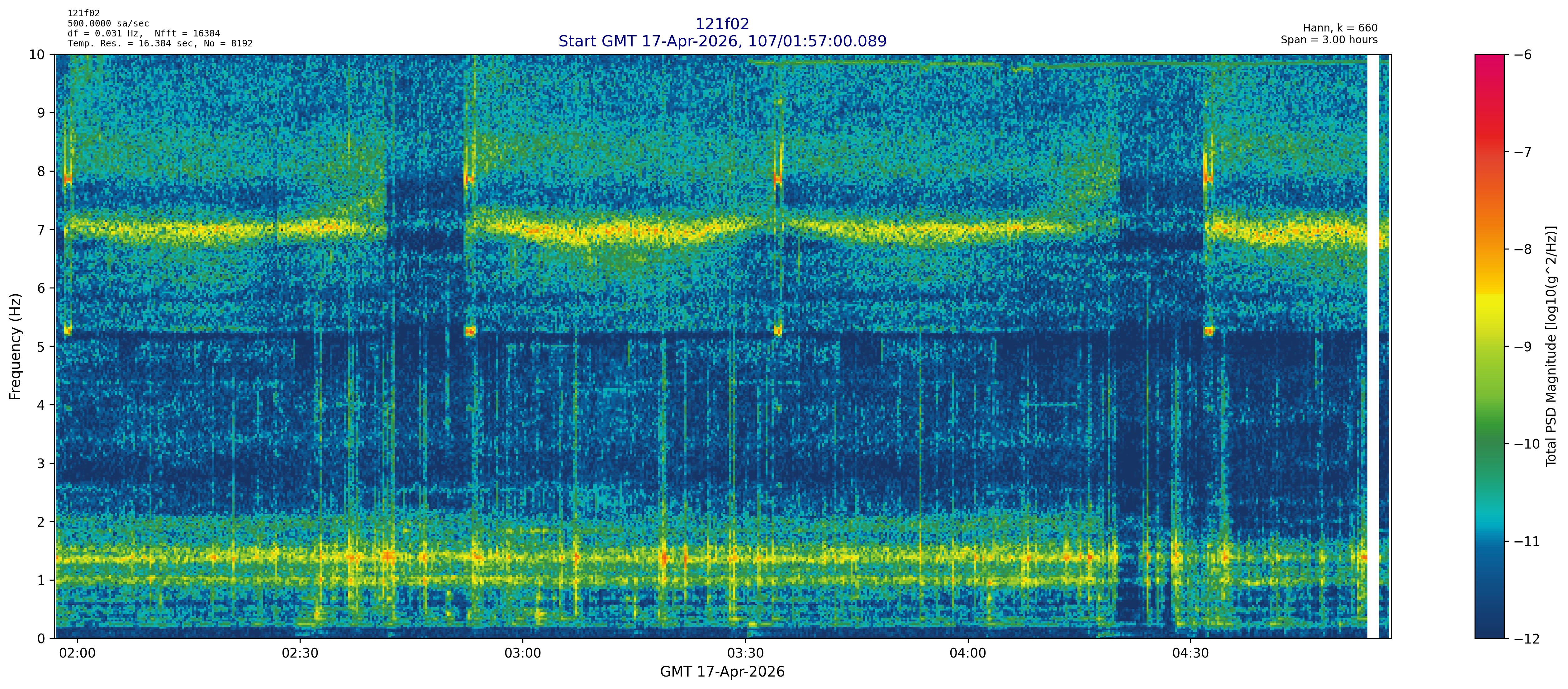Click the 10 Hz frequency tick label
The width and height of the screenshot is (1568, 689).
pyautogui.click(x=36, y=55)
